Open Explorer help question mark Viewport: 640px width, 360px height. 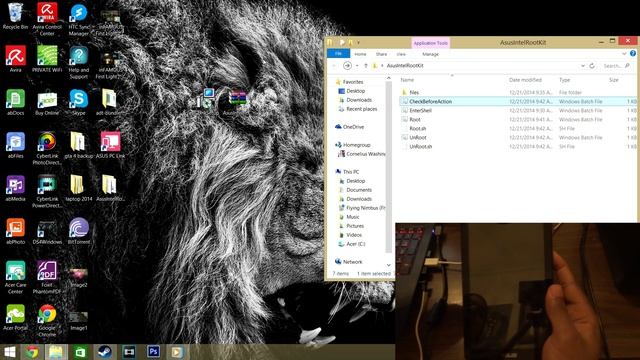(633, 53)
